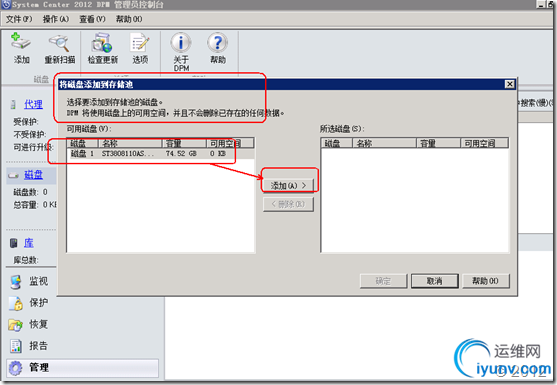The height and width of the screenshot is (385, 557).
Task: Click the Add disk toolbar icon
Action: tap(21, 42)
